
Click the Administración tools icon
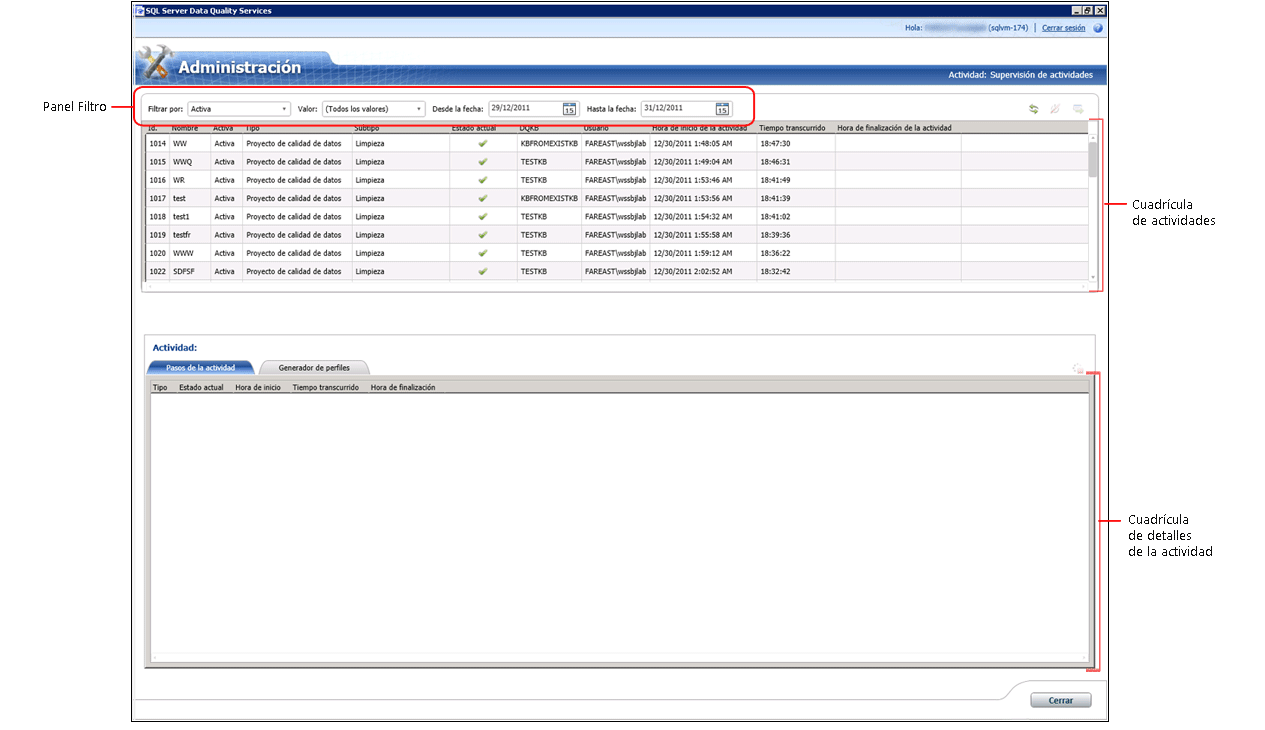[155, 64]
